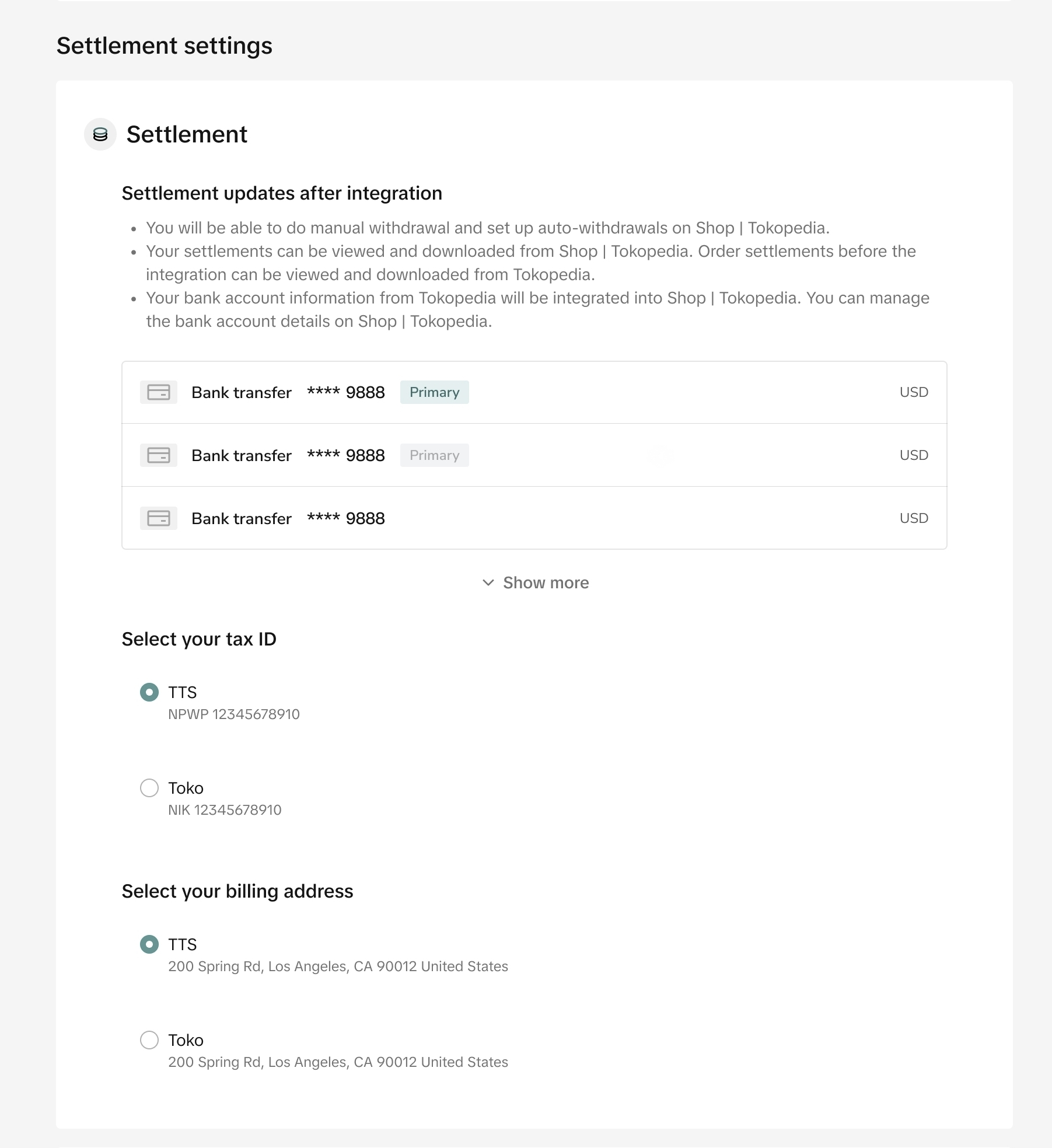Click the card icon in second bank row
Viewport: 1052px width, 1148px height.
158,455
